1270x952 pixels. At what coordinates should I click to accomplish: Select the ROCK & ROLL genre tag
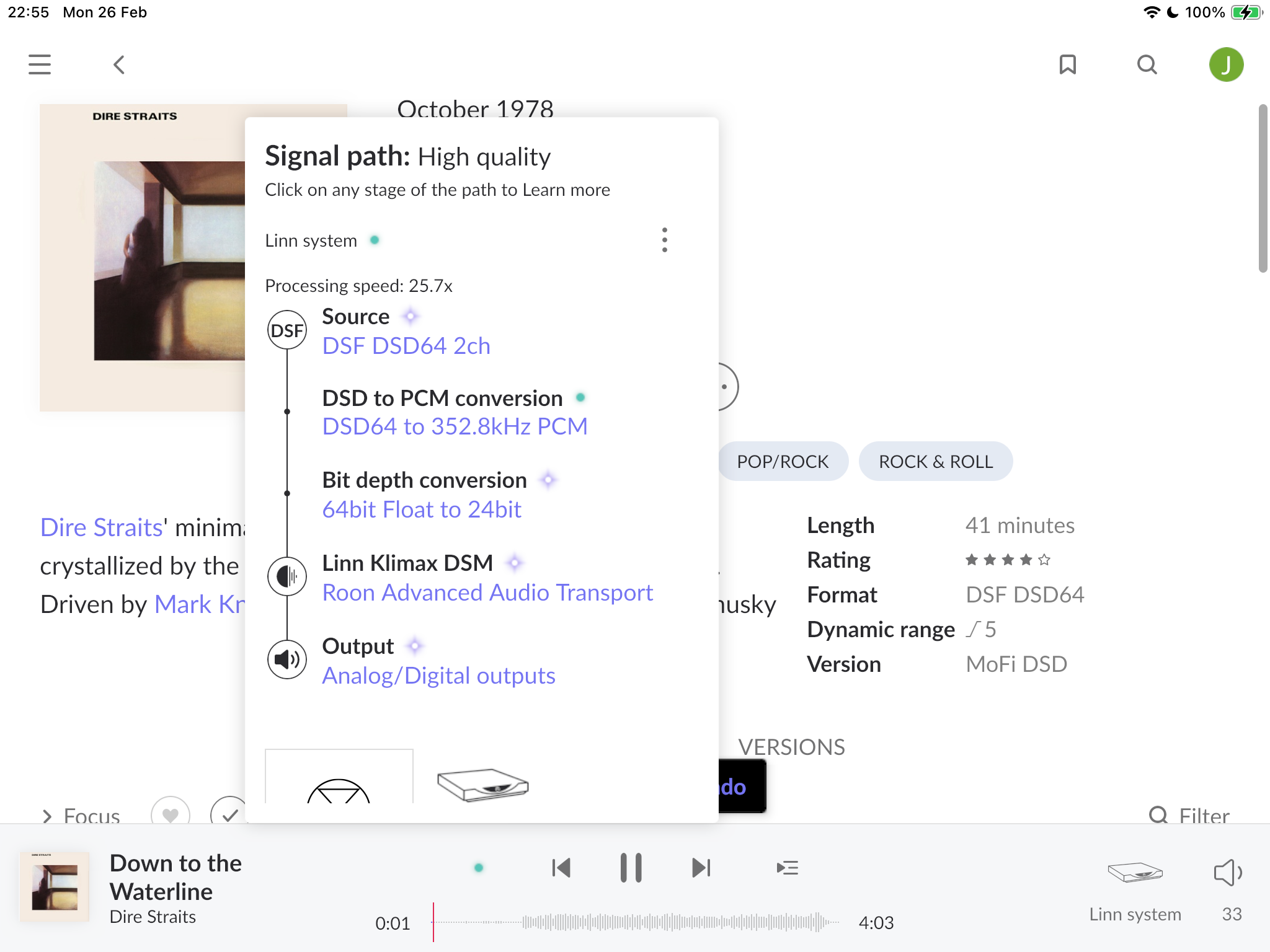point(935,462)
